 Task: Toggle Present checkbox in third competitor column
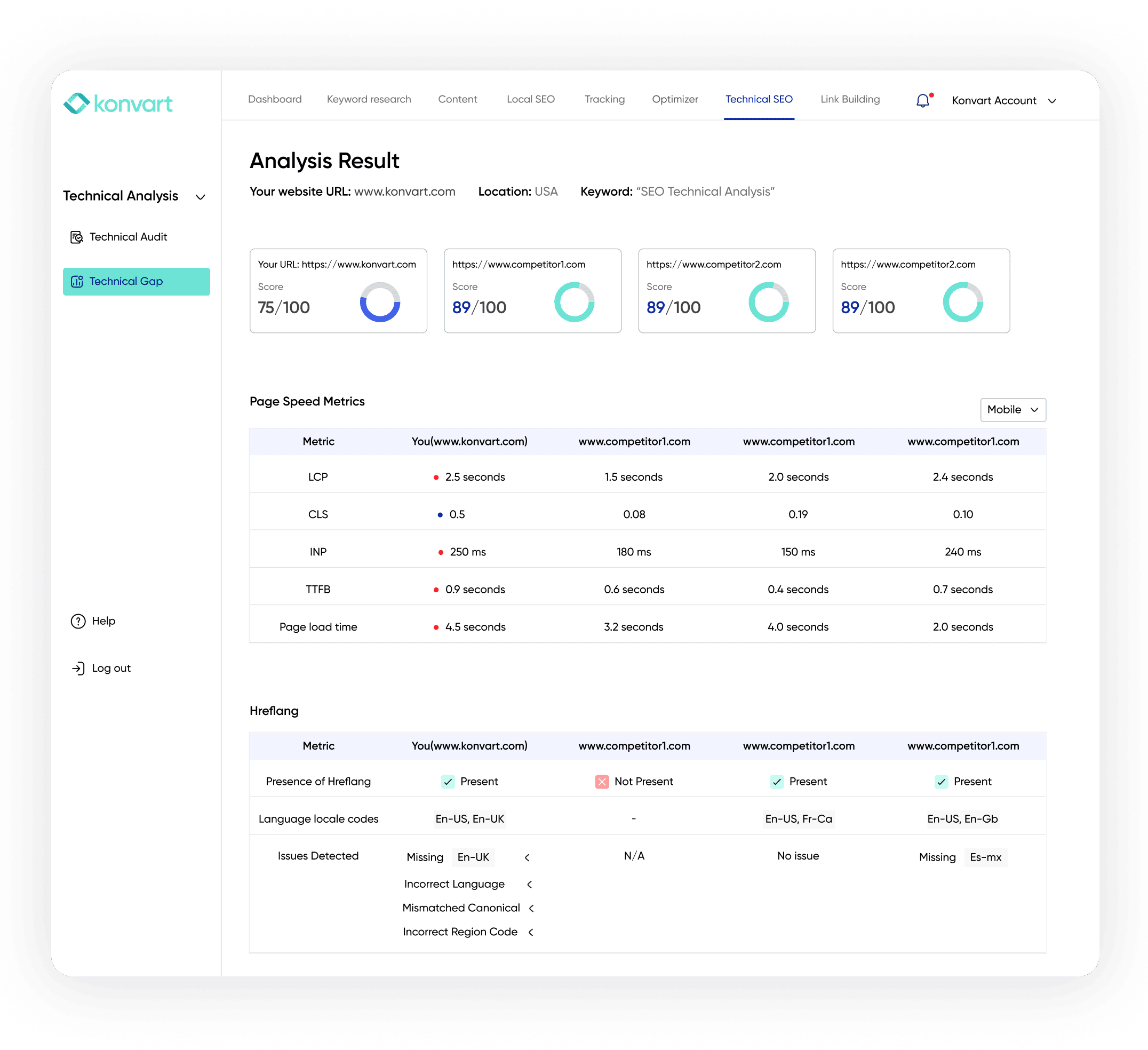click(x=777, y=782)
